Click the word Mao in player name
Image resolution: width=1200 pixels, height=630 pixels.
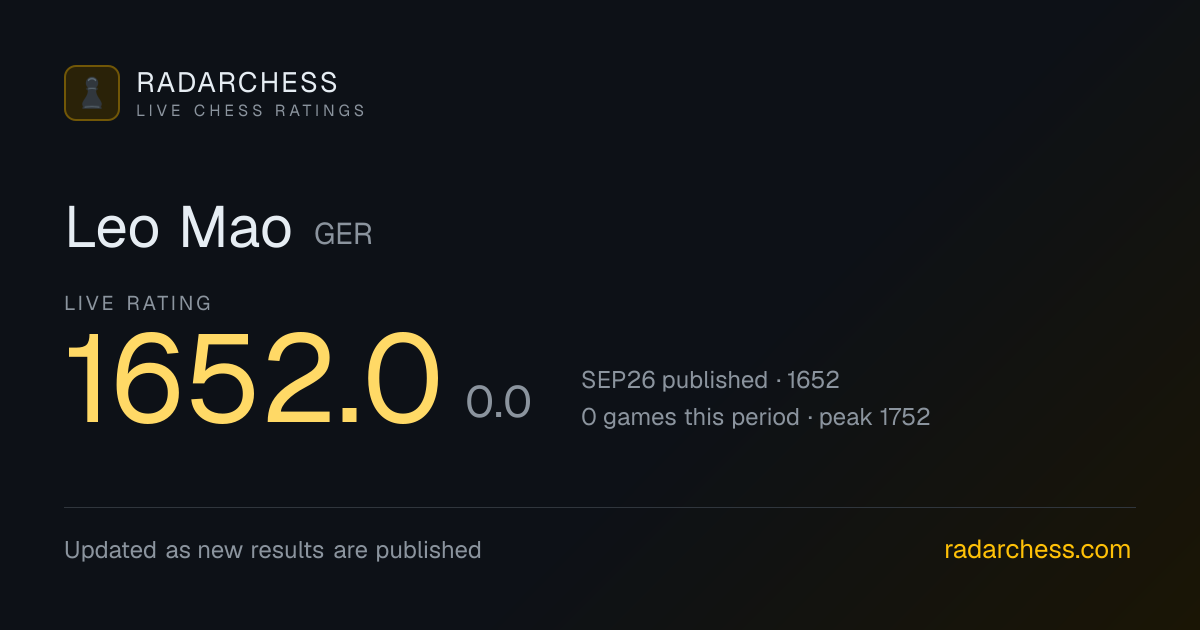235,228
